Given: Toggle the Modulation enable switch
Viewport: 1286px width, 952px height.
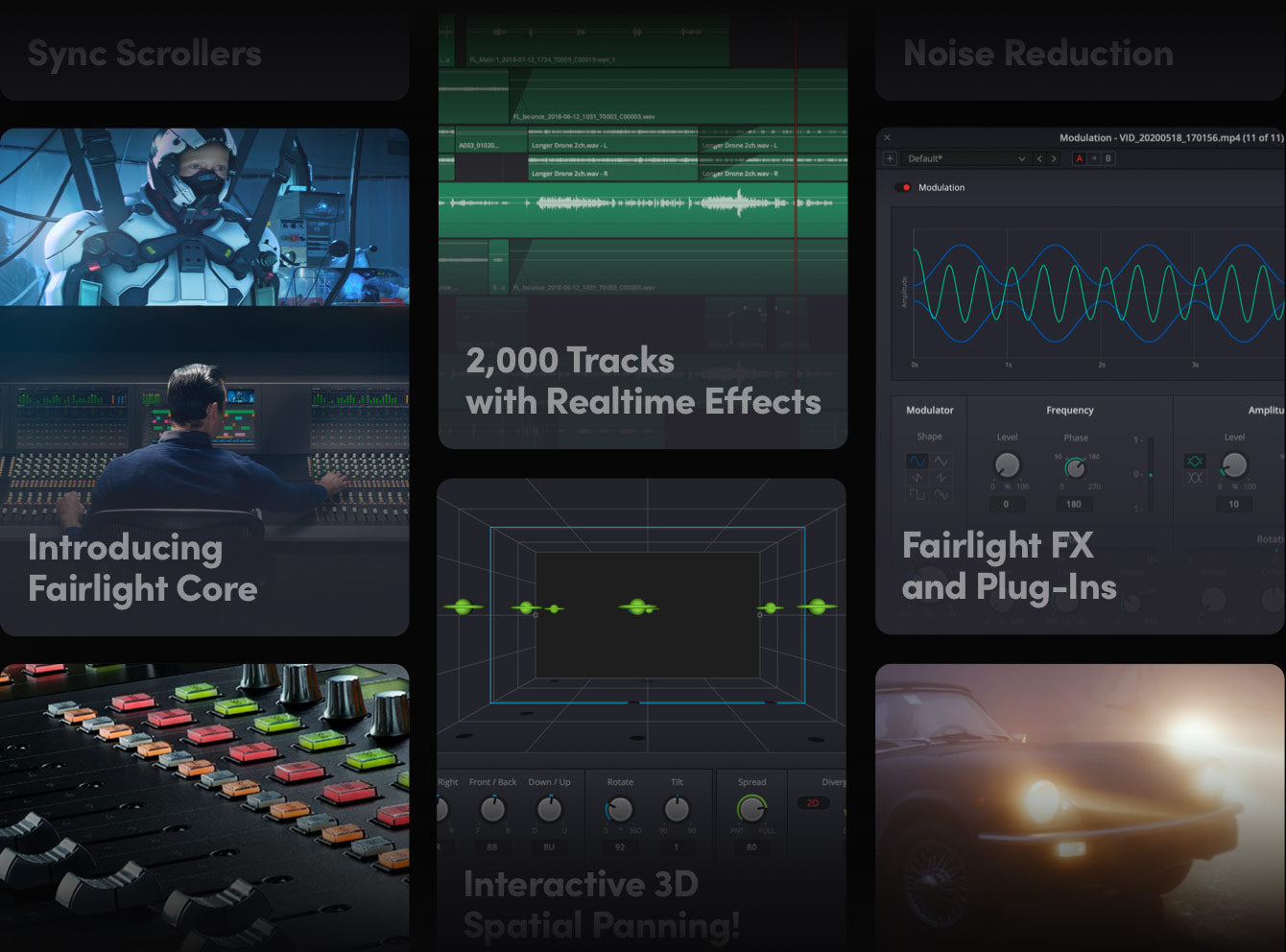Looking at the screenshot, I should coord(904,187).
